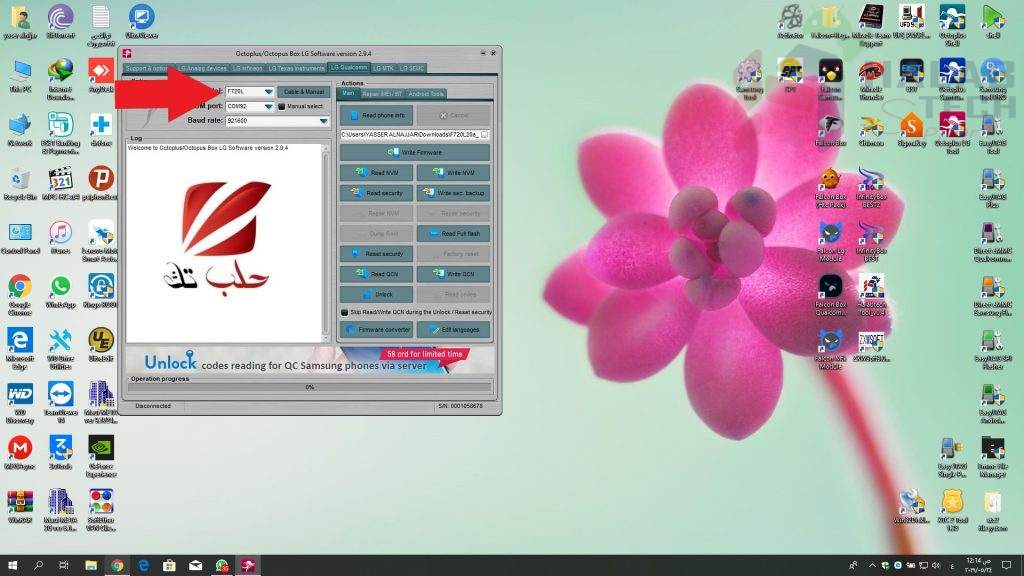
Task: Switch to Support & options tab
Action: click(x=147, y=68)
